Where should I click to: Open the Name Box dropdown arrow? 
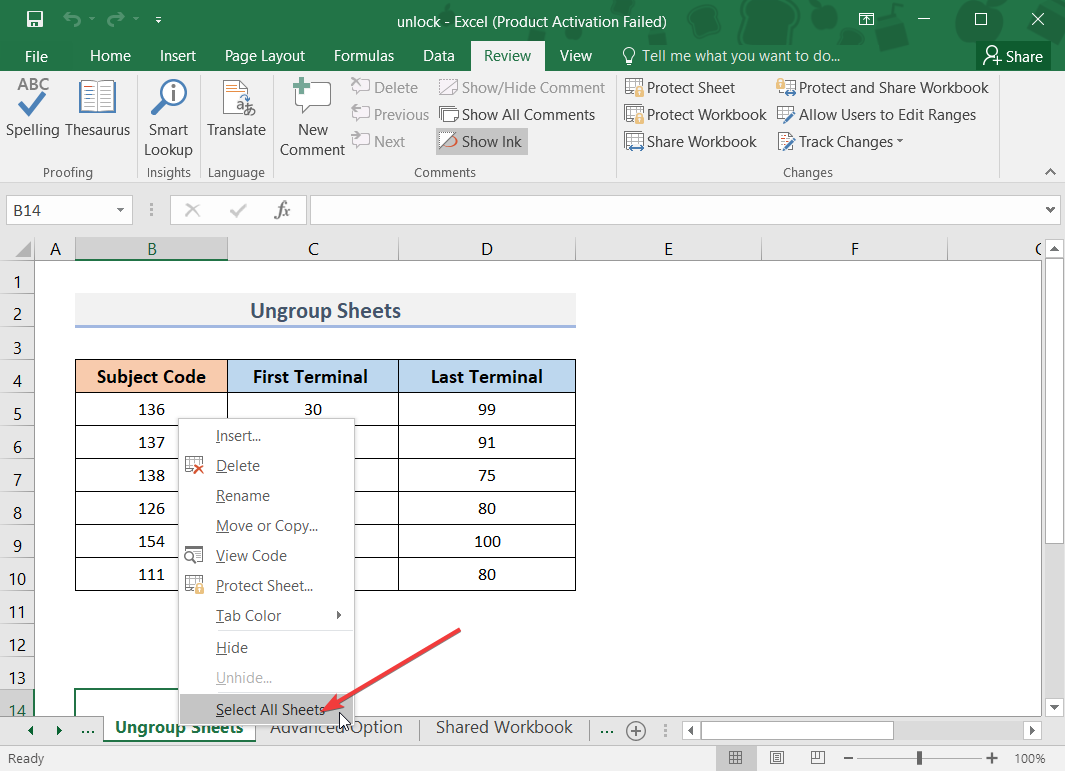coord(121,211)
